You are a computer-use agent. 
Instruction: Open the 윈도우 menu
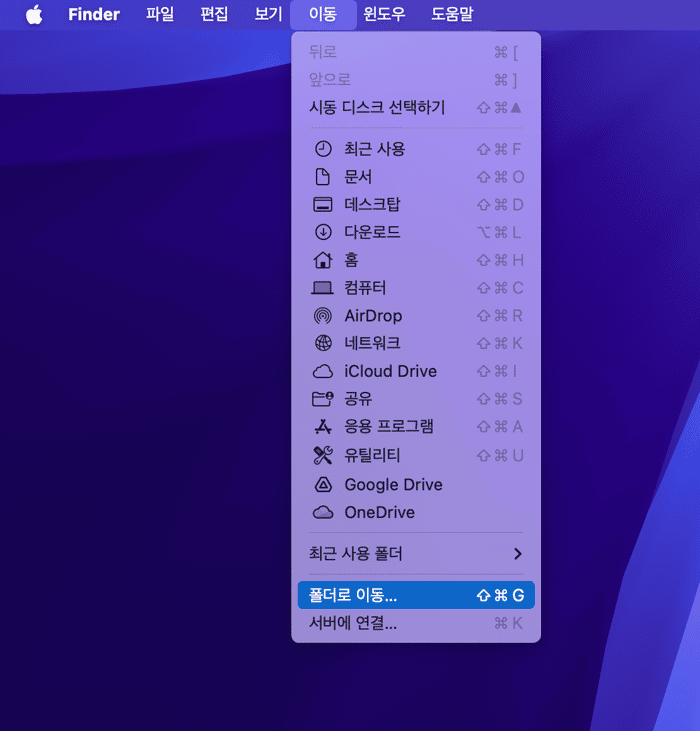[384, 14]
